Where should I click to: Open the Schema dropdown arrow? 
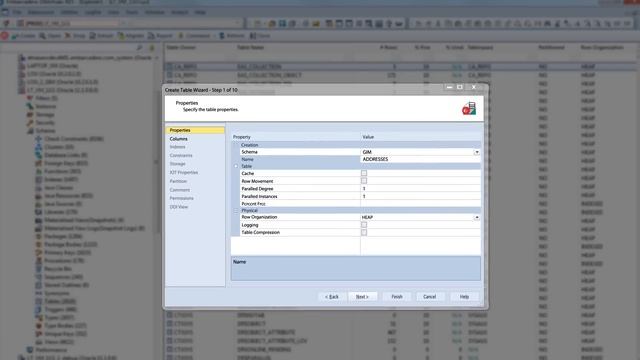(476, 152)
